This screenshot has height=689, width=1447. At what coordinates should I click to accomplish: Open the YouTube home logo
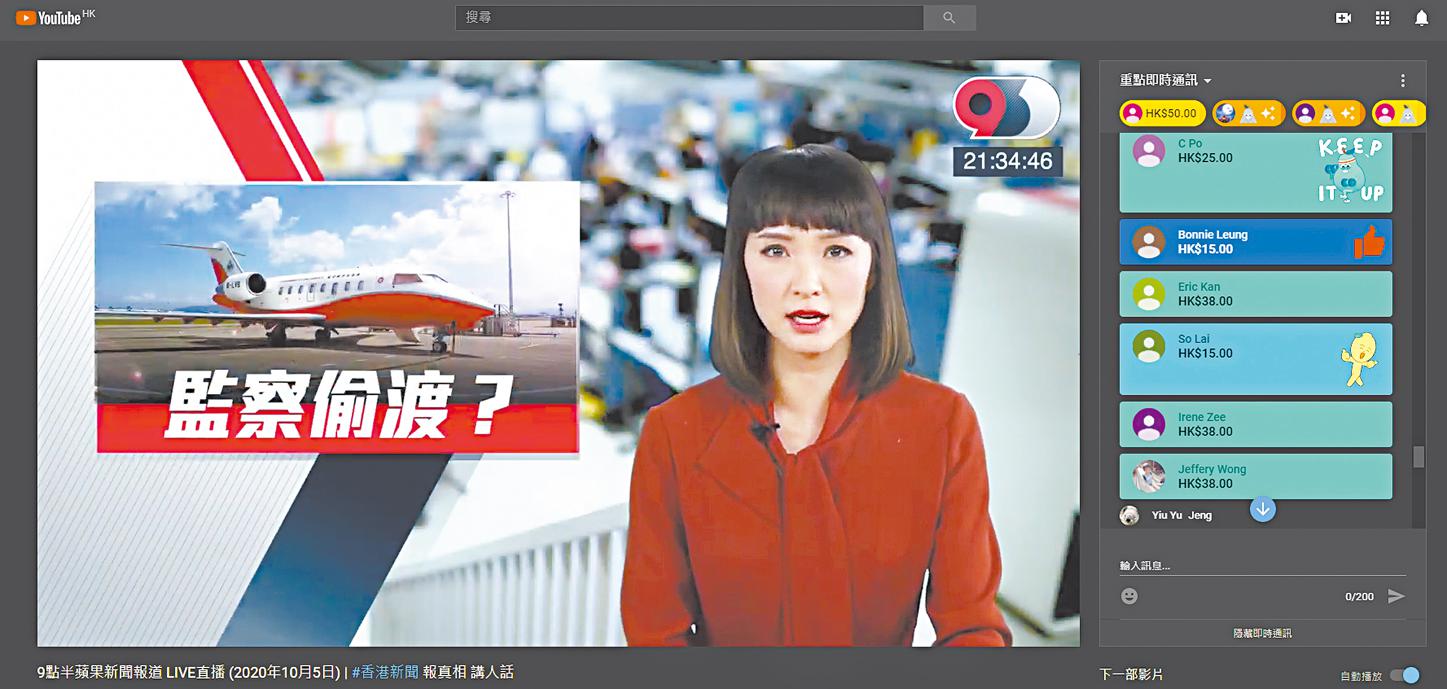pos(55,17)
